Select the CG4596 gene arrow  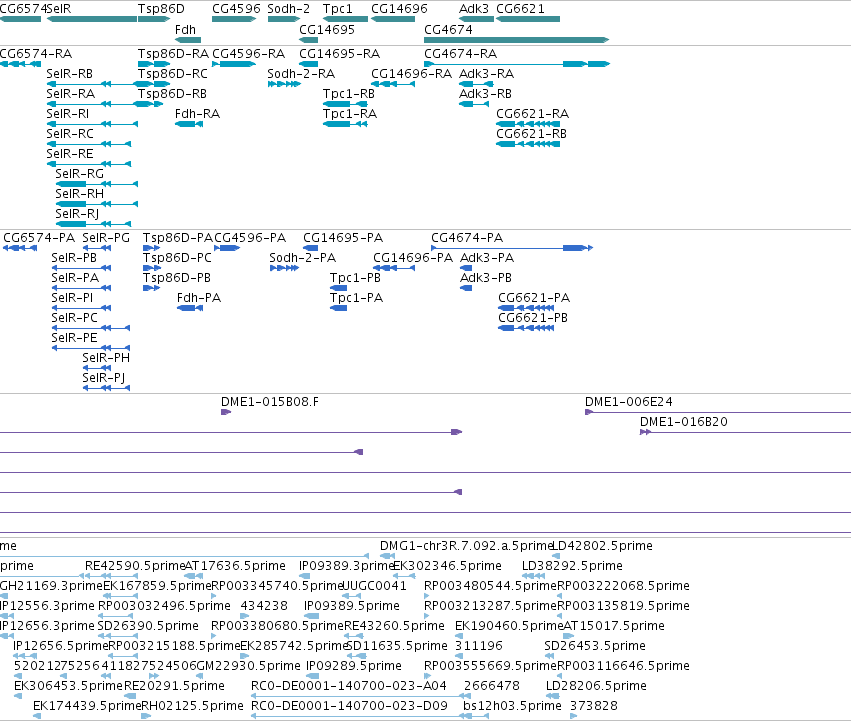pyautogui.click(x=234, y=19)
